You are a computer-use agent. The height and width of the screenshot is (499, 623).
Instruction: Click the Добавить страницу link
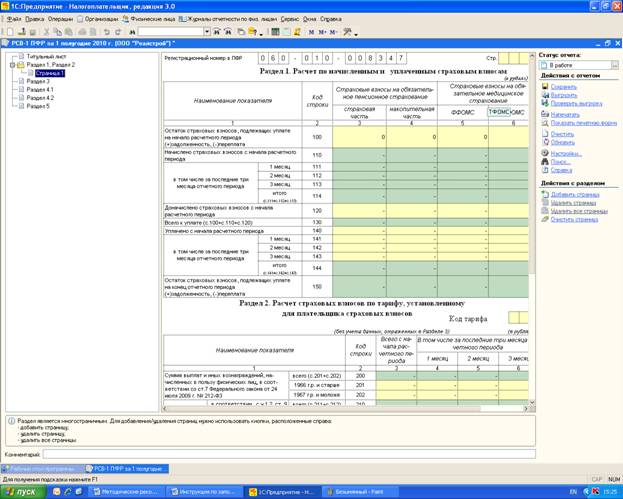pos(575,195)
